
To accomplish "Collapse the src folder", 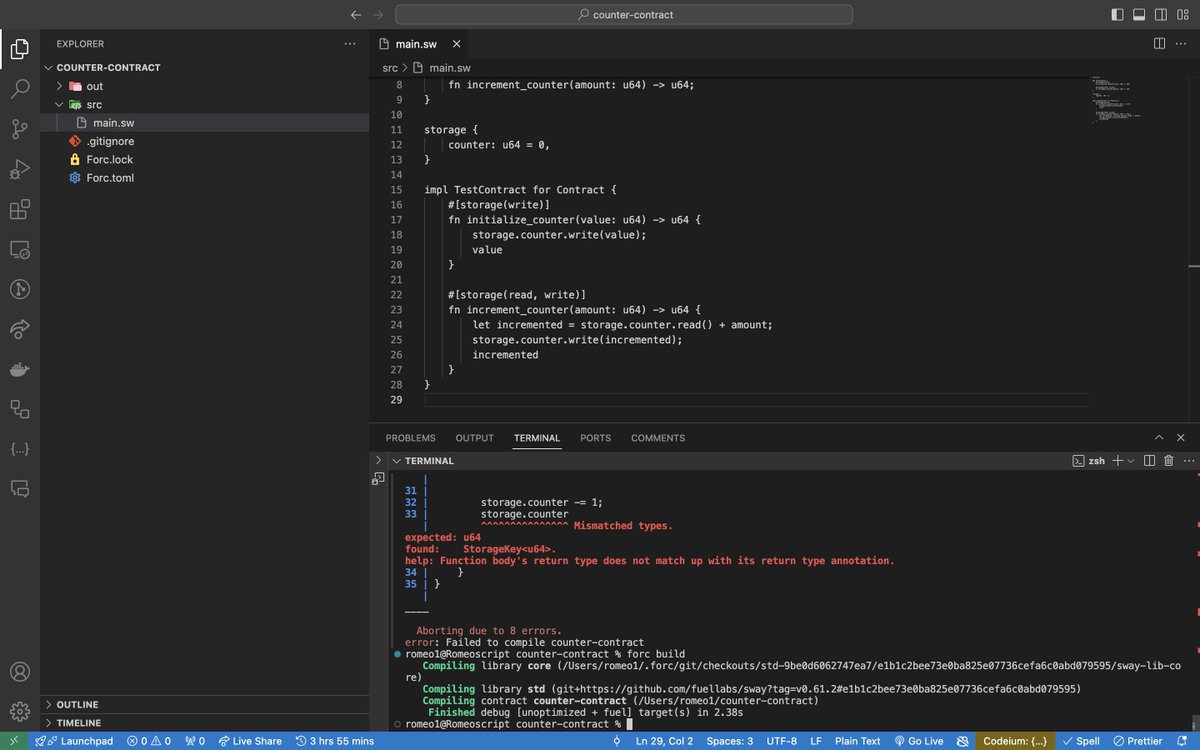I will [60, 104].
